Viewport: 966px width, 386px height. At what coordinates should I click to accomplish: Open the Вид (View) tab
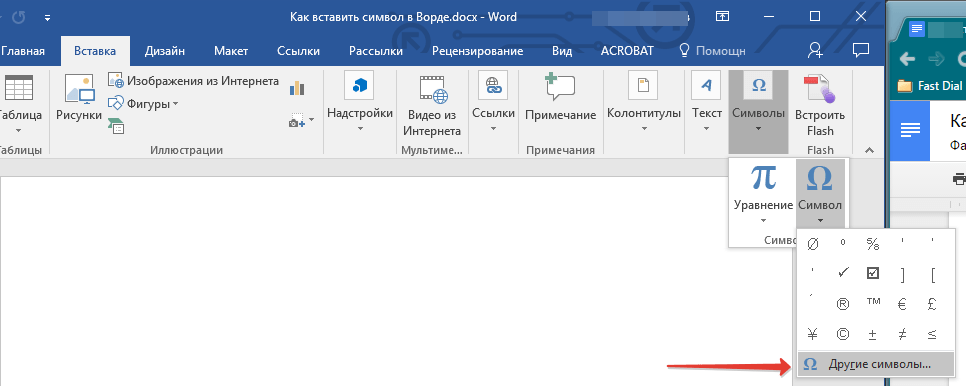(x=562, y=51)
